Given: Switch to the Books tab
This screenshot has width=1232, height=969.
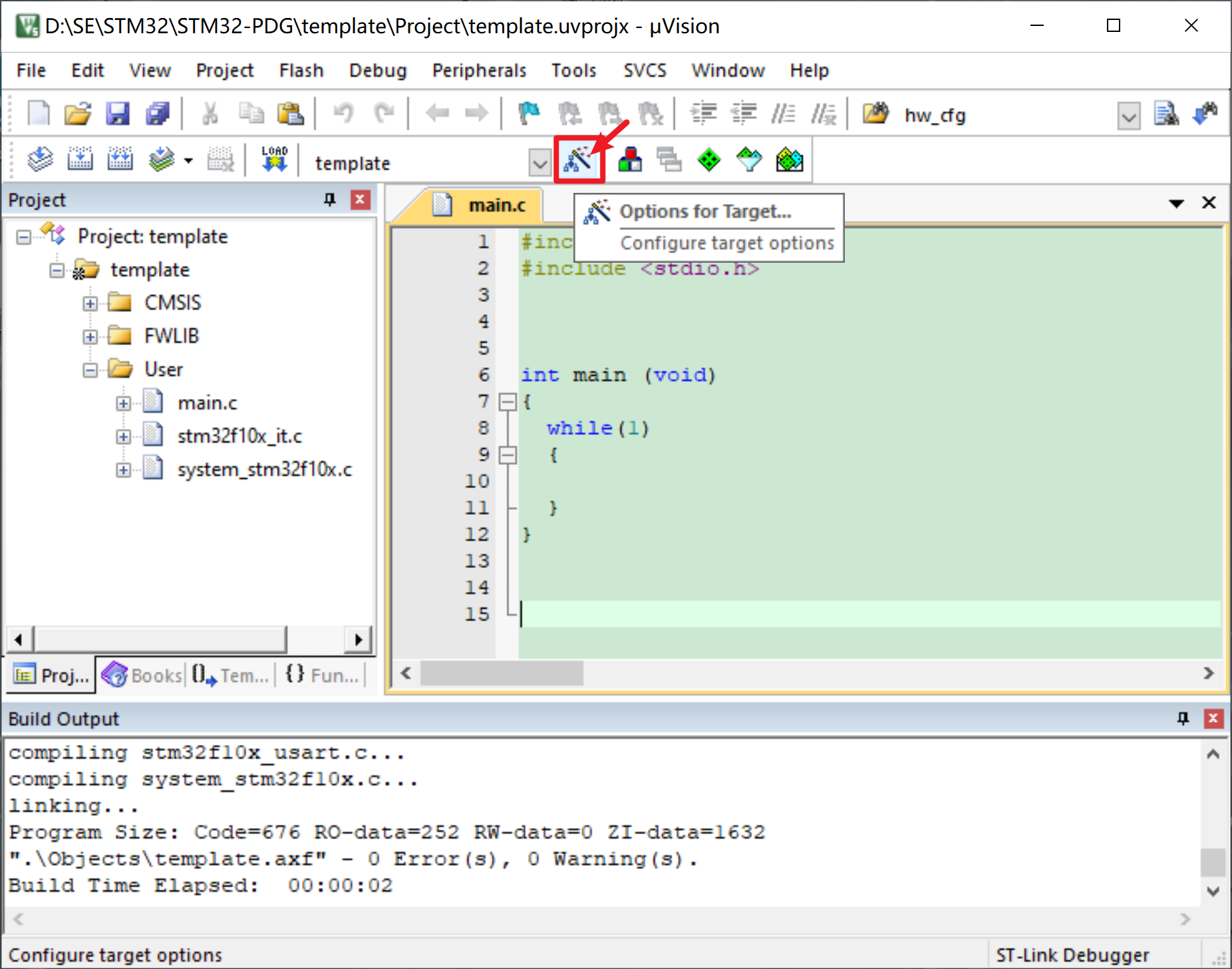Looking at the screenshot, I should (142, 675).
